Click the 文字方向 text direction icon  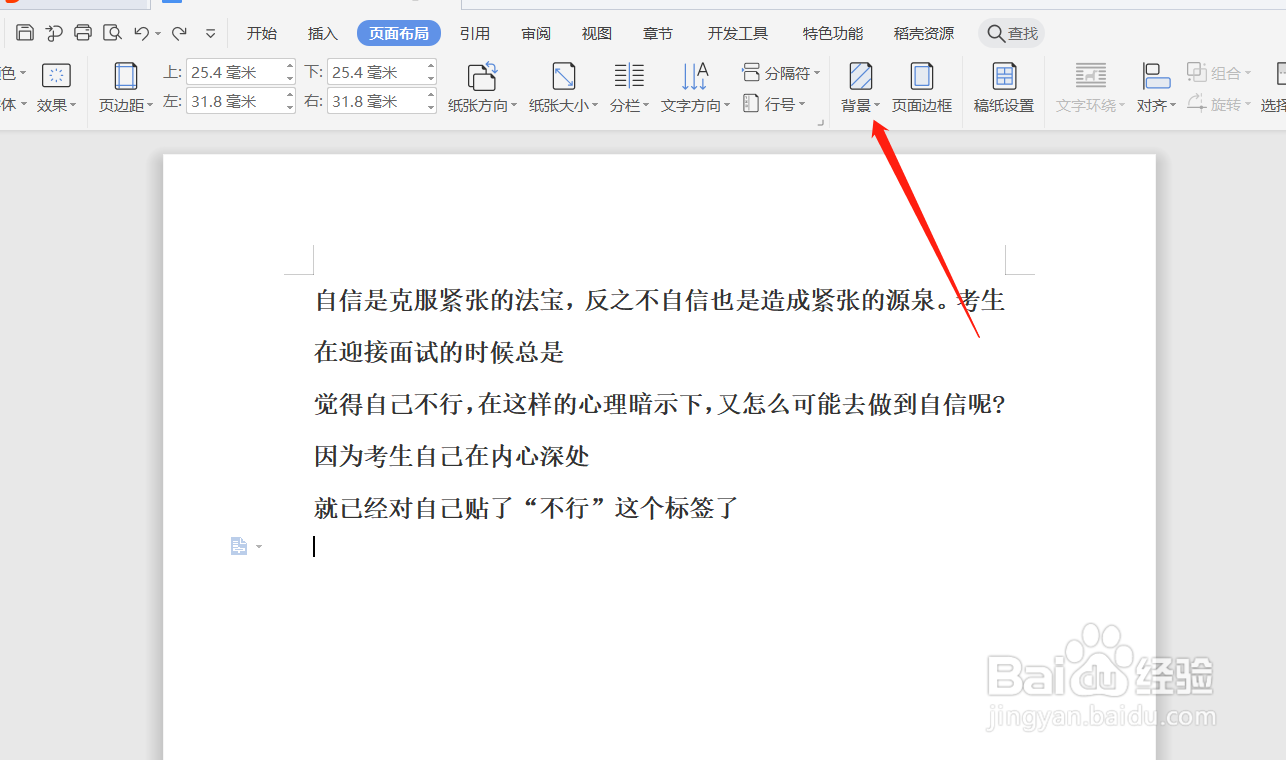click(x=695, y=76)
